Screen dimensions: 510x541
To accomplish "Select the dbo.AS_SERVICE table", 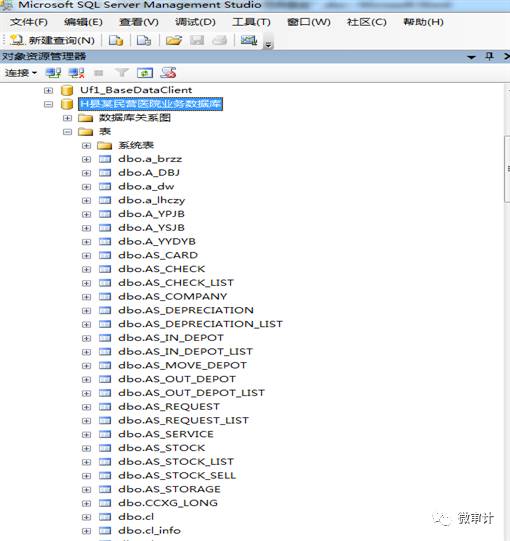I will pos(166,434).
